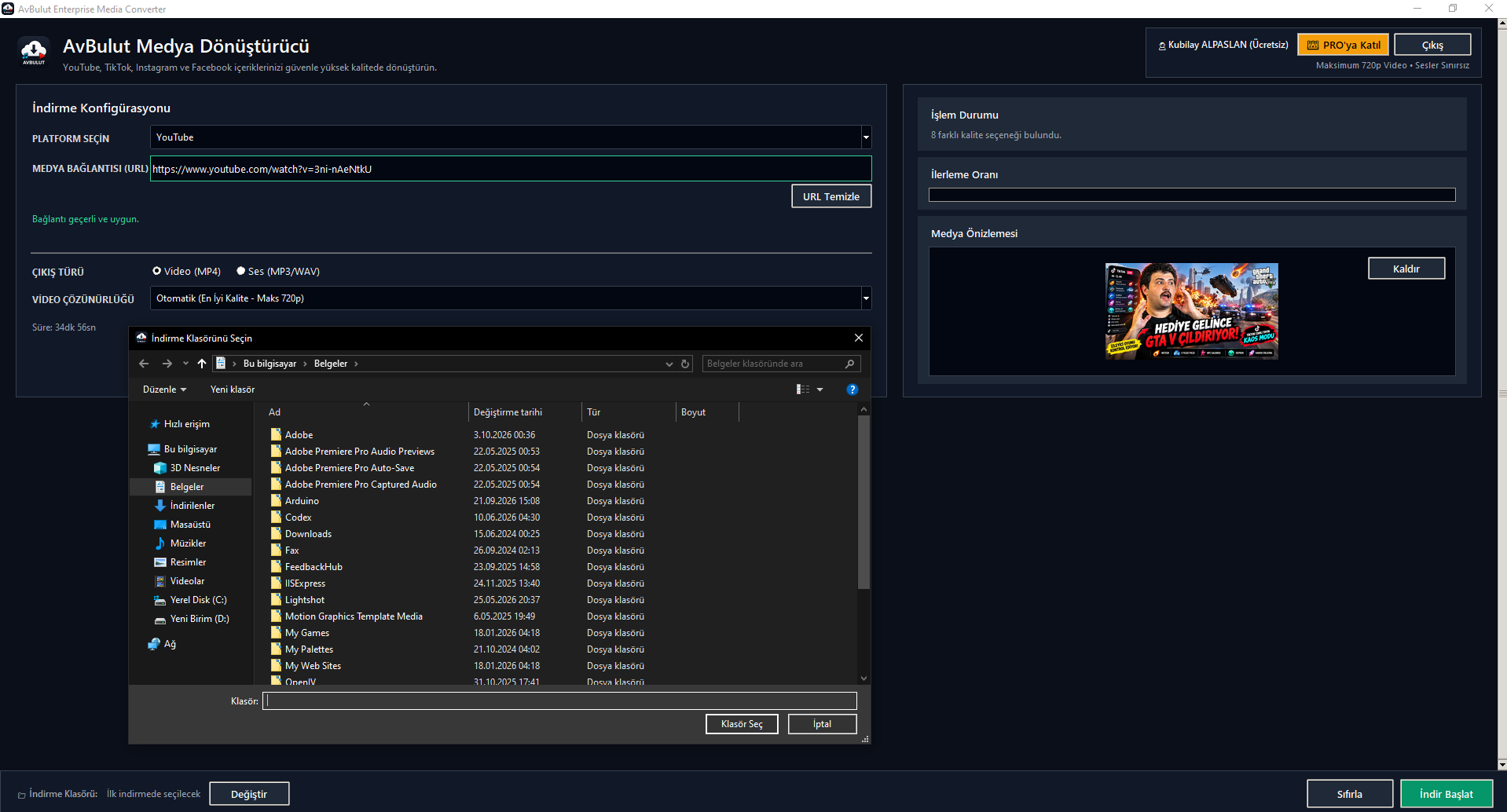Select Yerel Disk (C:) drive
The height and width of the screenshot is (812, 1507).
198,600
